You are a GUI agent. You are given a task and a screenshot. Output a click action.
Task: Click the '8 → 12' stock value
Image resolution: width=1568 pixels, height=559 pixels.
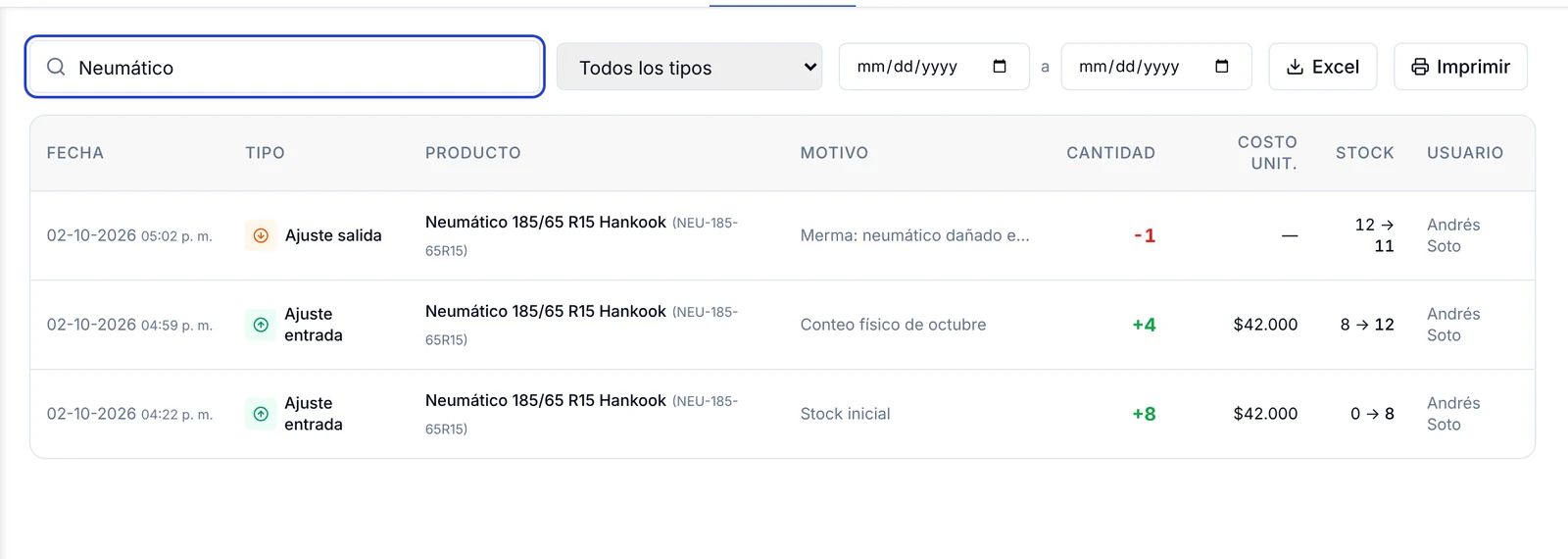pos(1367,325)
